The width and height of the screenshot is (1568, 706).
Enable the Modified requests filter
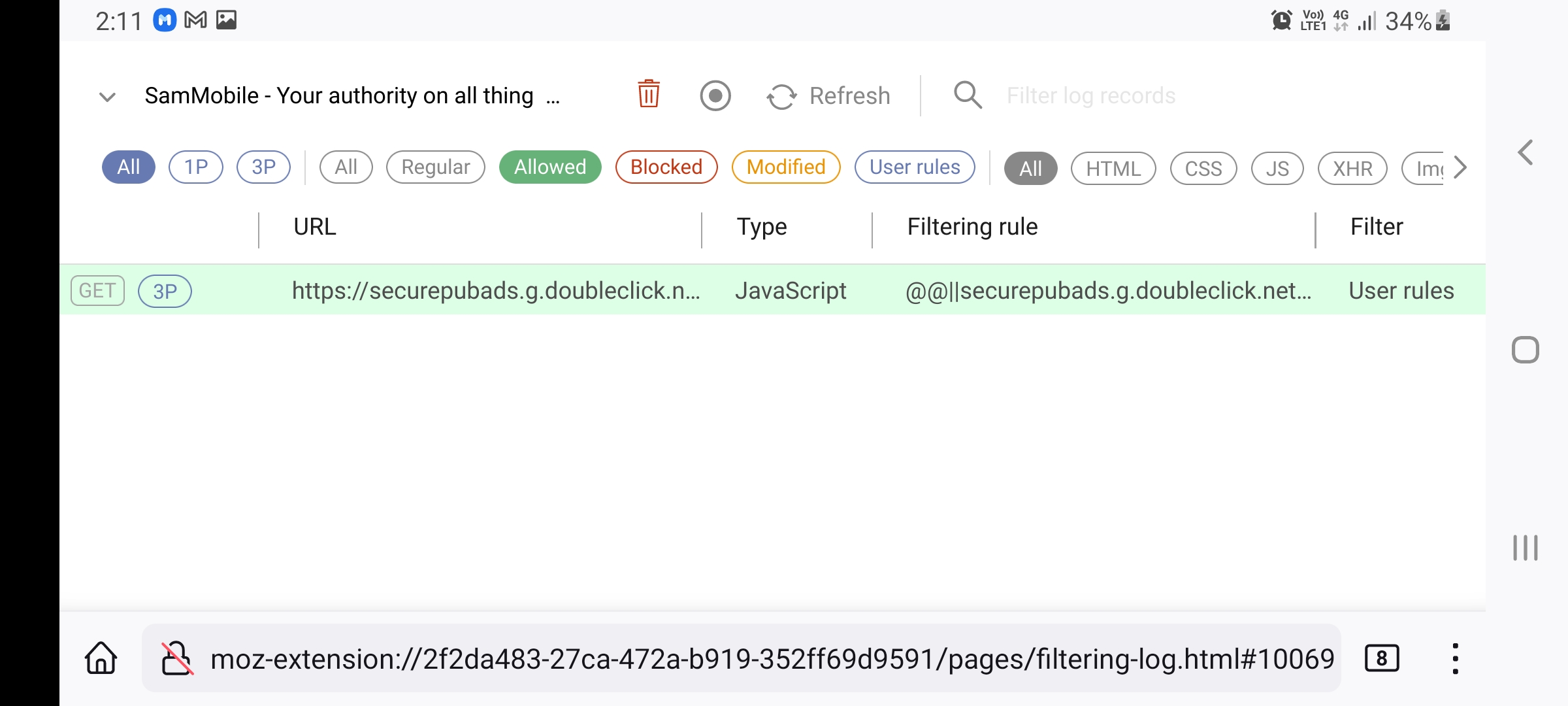click(785, 167)
